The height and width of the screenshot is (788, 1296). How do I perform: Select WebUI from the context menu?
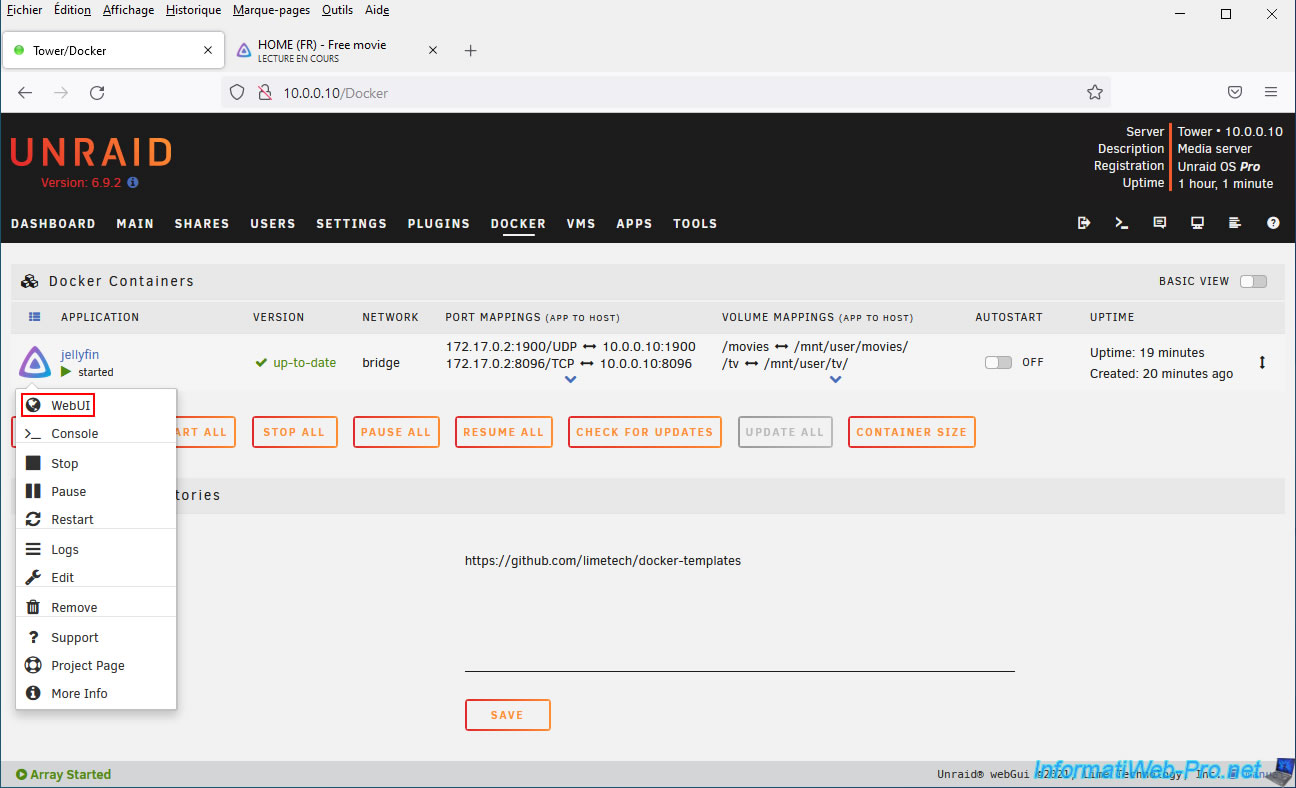pyautogui.click(x=70, y=406)
